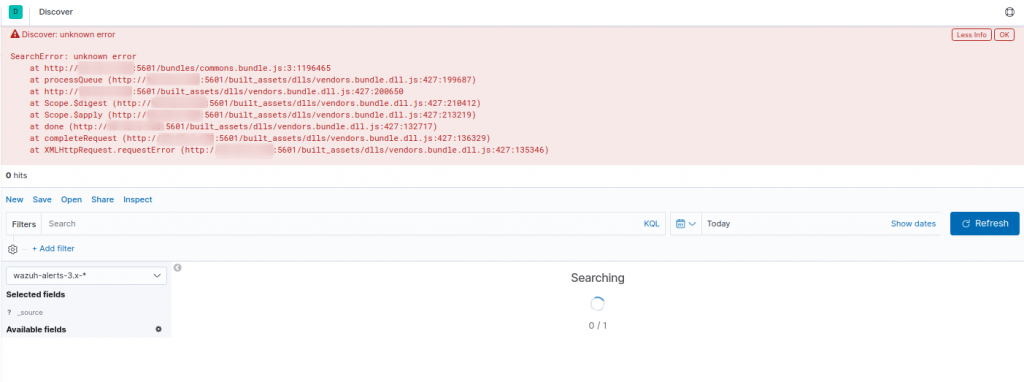Click the Selected fields heading
This screenshot has width=1024, height=382.
coord(35,294)
